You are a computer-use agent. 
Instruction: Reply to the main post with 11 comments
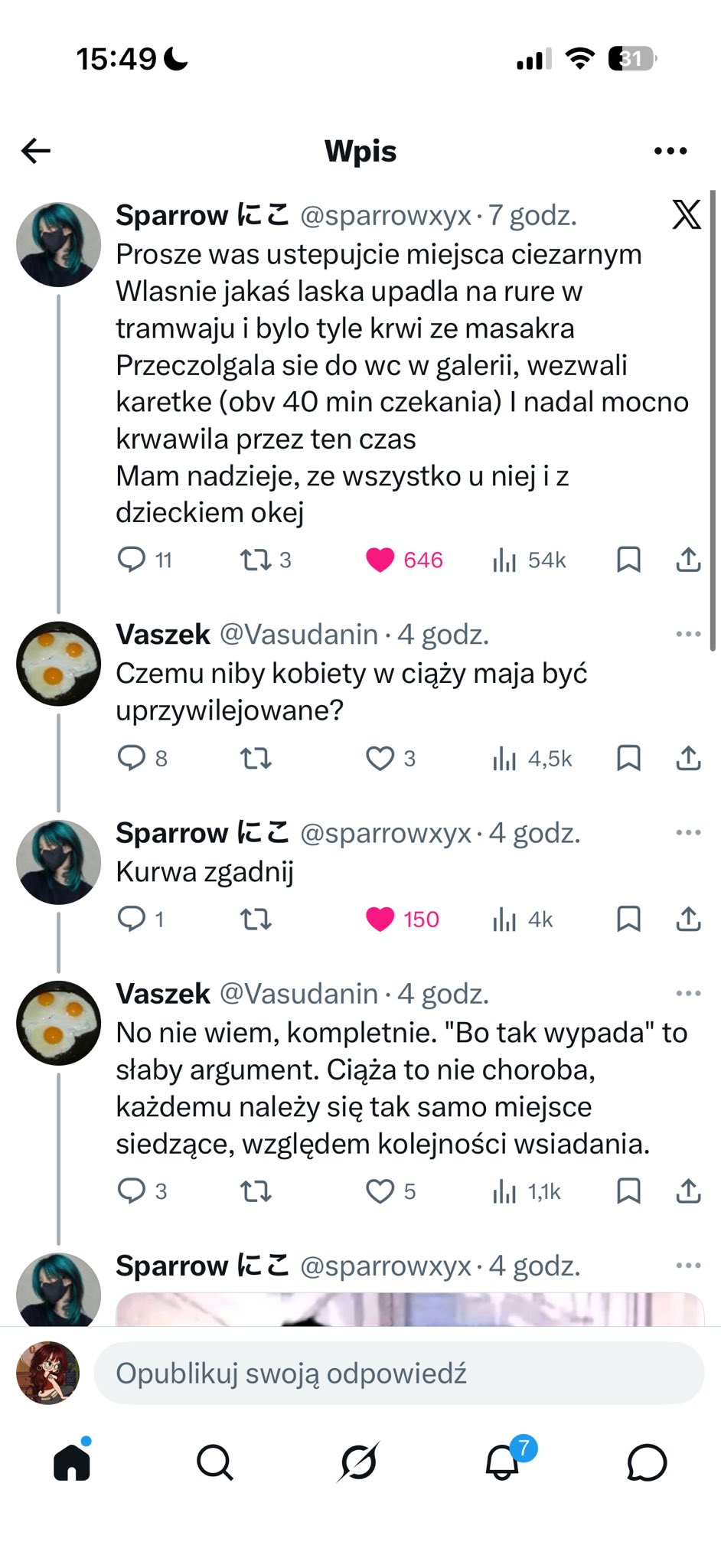click(132, 560)
